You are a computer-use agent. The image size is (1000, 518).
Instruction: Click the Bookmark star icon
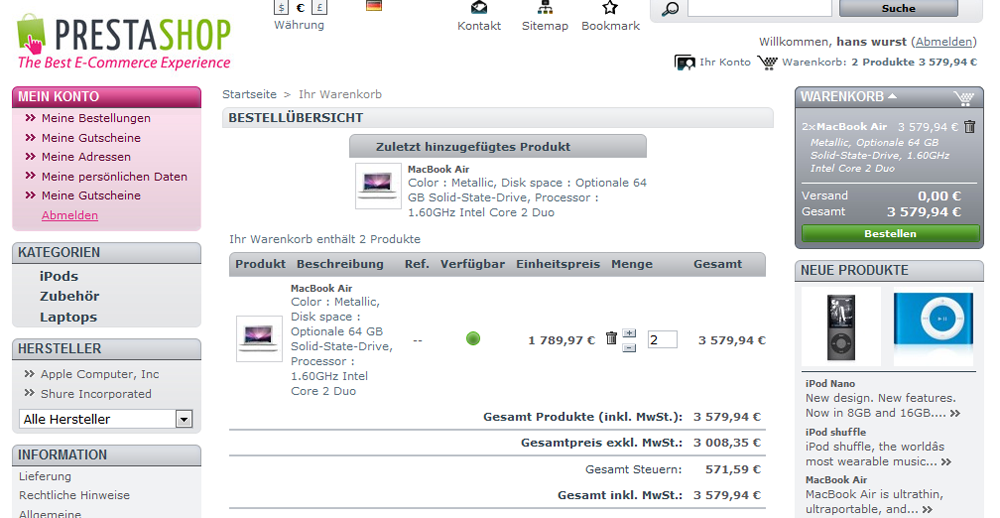[610, 7]
